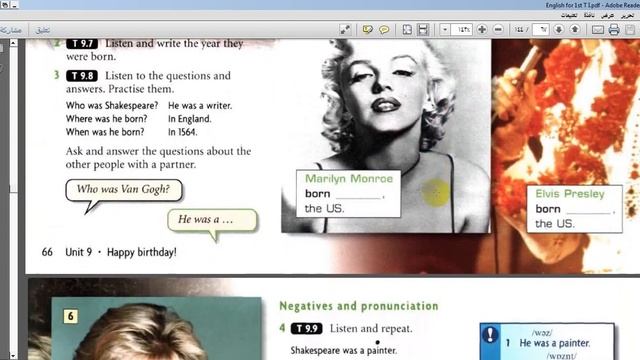
Task: Click the current page number field
Action: coord(541,29)
